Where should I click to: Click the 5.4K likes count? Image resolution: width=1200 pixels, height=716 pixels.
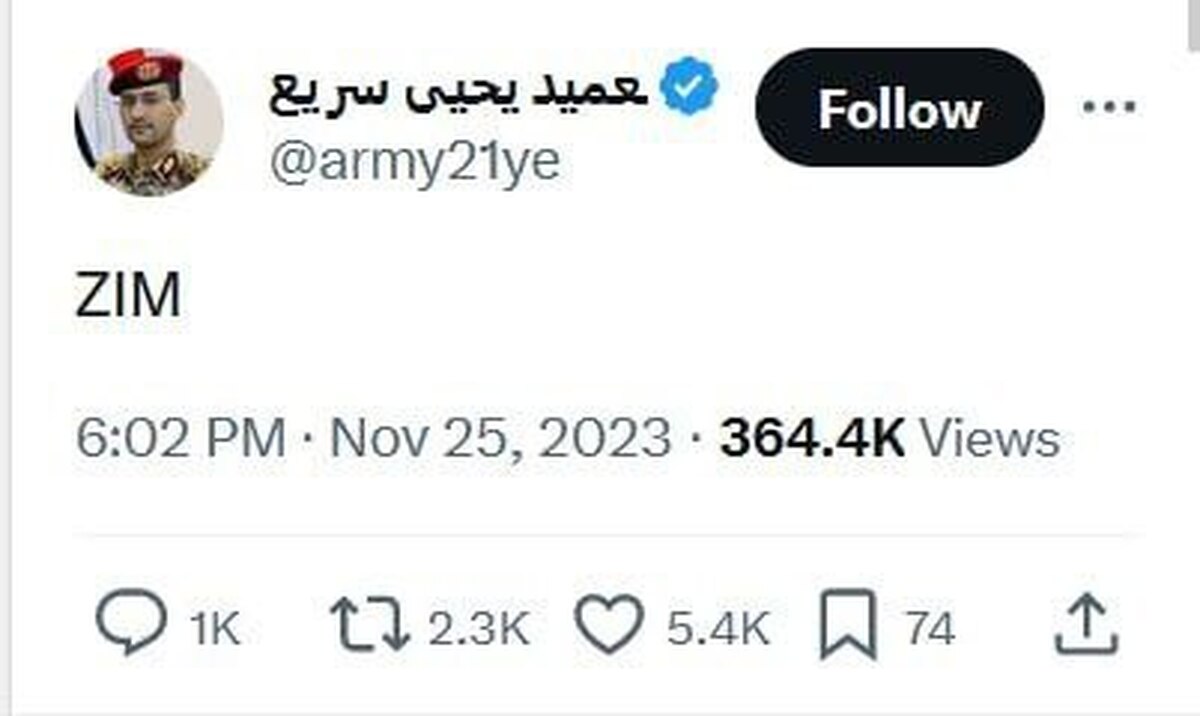(718, 630)
